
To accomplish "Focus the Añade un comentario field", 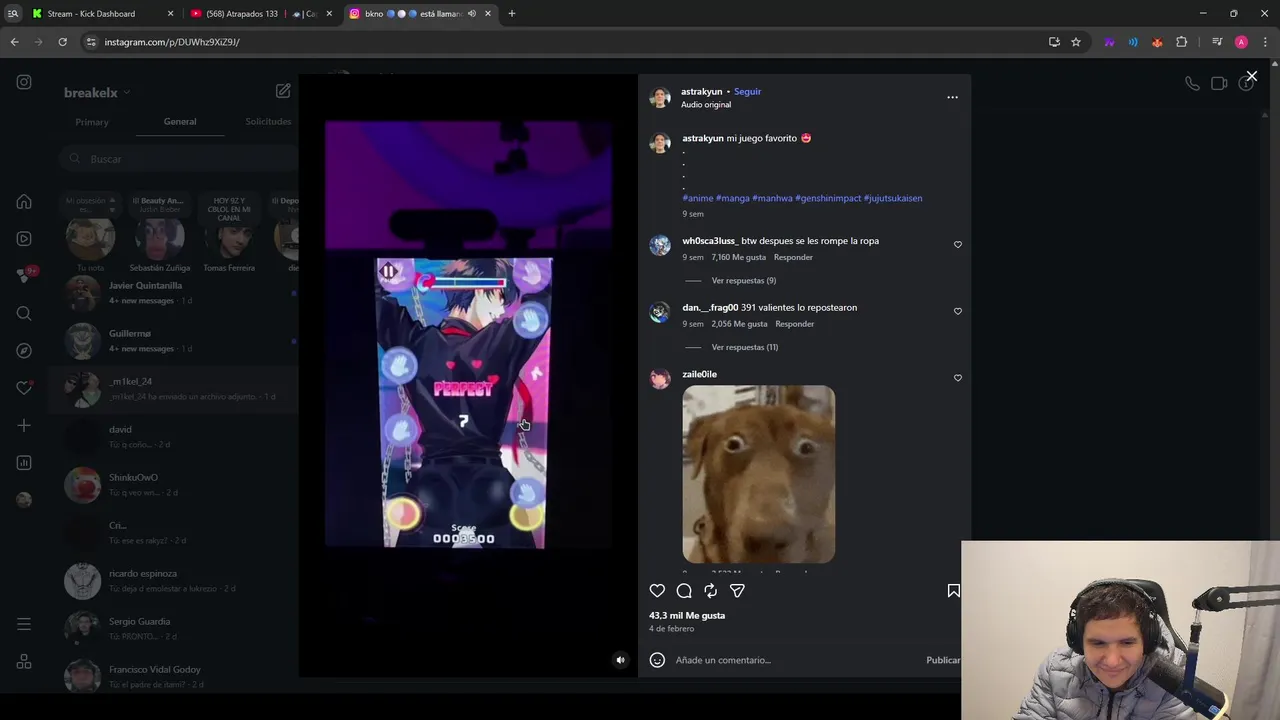I will click(x=795, y=660).
